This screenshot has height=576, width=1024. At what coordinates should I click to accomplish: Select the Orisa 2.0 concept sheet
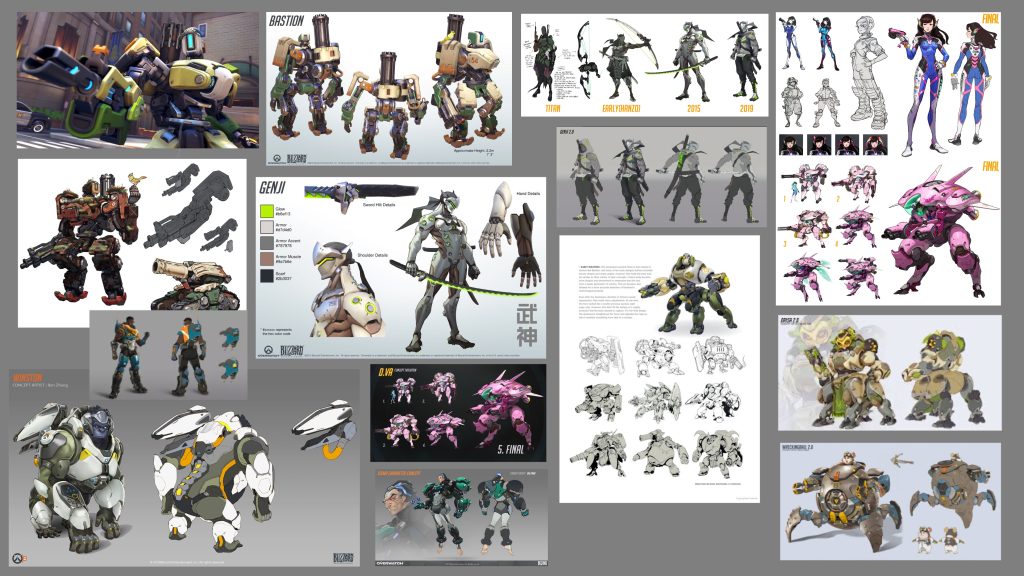point(889,373)
